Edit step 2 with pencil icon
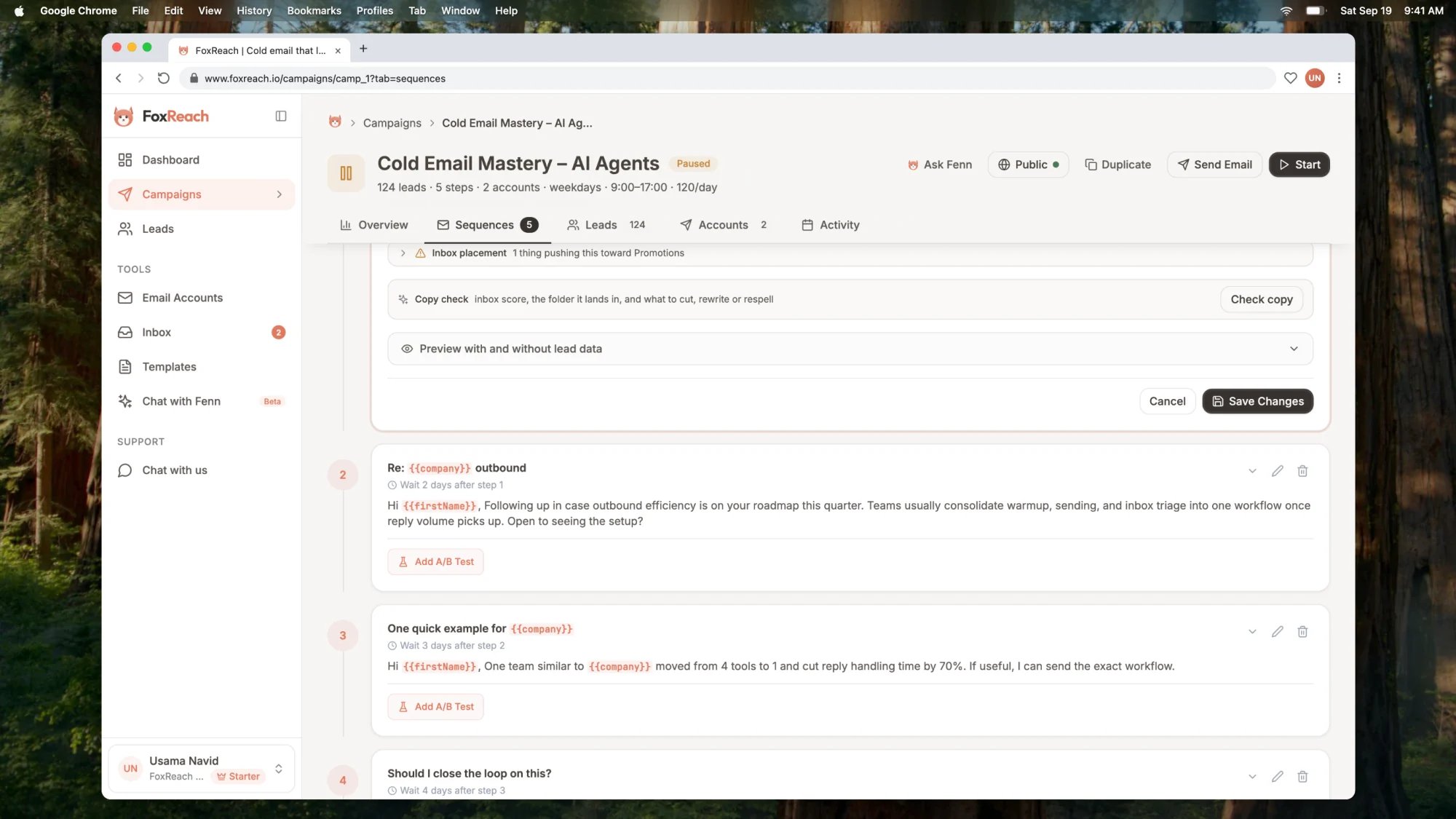Image resolution: width=1456 pixels, height=819 pixels. click(1278, 471)
